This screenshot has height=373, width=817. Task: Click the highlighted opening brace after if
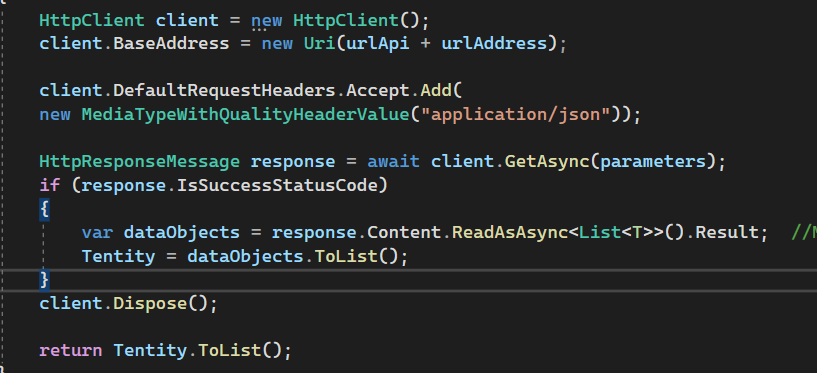pos(44,209)
